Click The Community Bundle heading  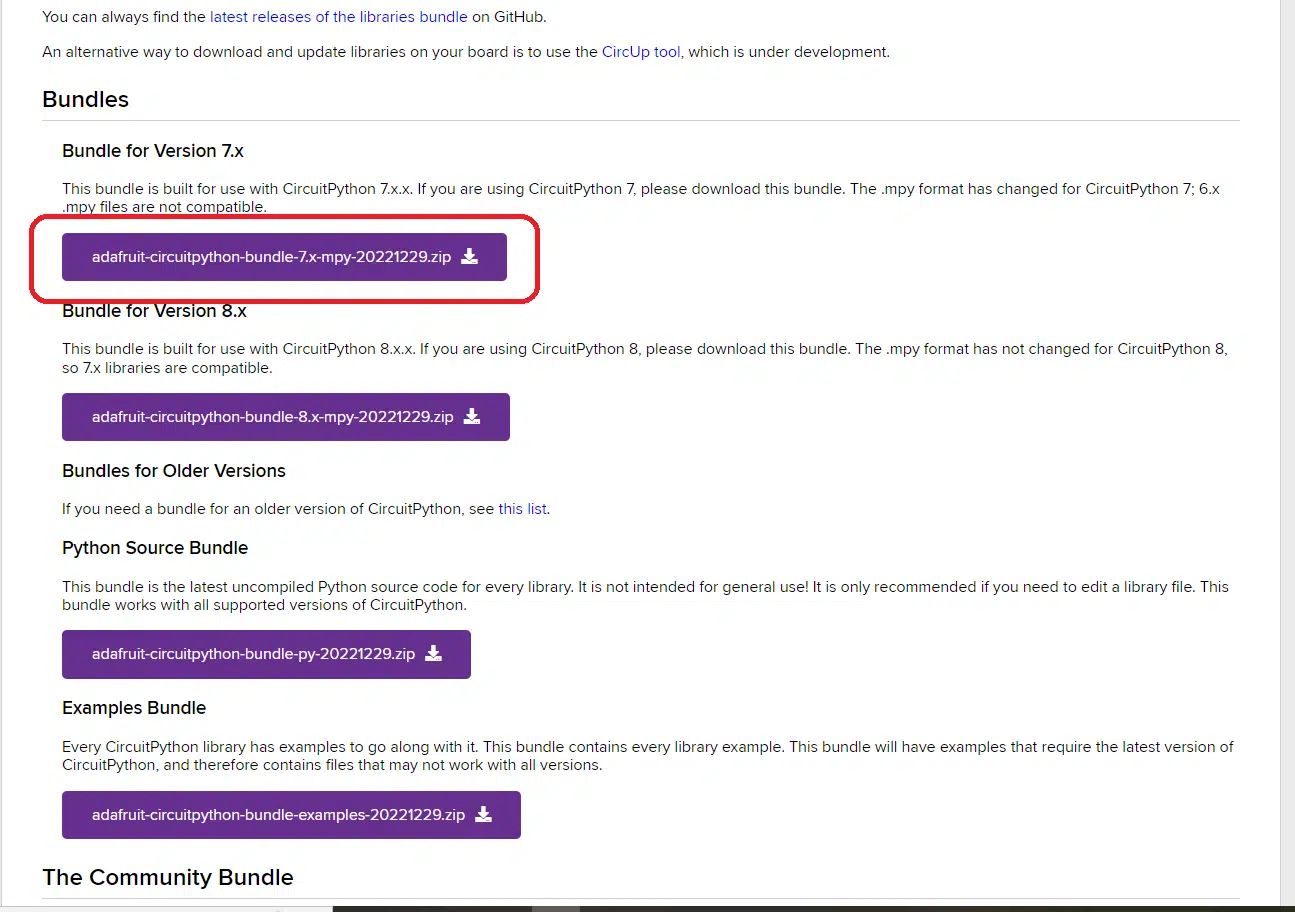point(168,878)
